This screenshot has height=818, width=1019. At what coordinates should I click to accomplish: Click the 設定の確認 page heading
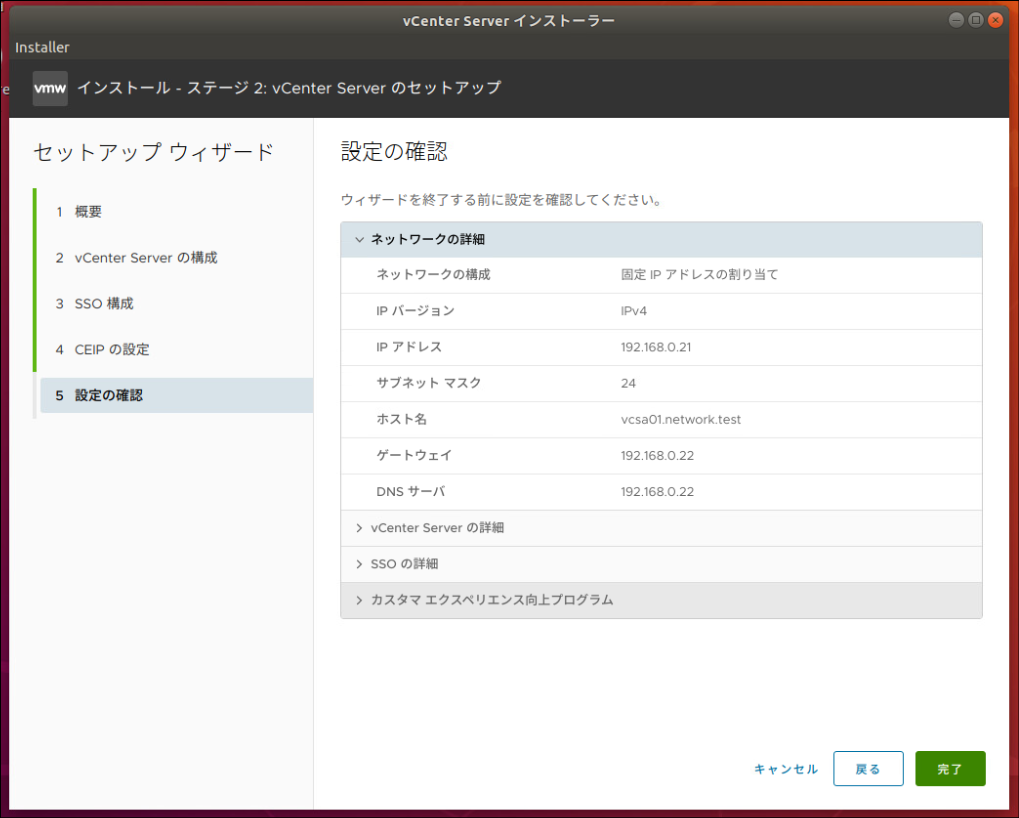[394, 152]
